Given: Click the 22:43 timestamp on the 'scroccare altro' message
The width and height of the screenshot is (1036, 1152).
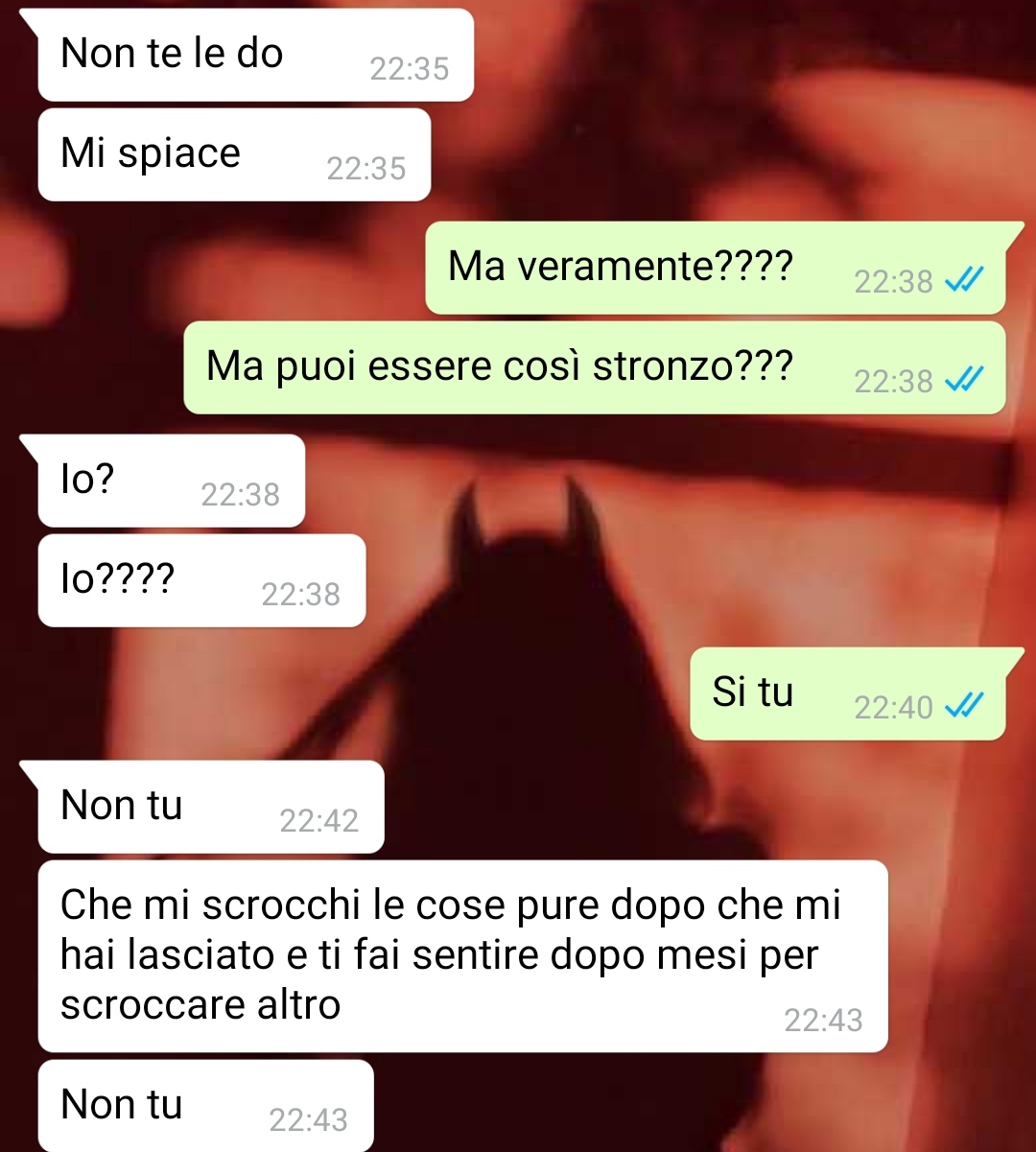Looking at the screenshot, I should tap(824, 1021).
